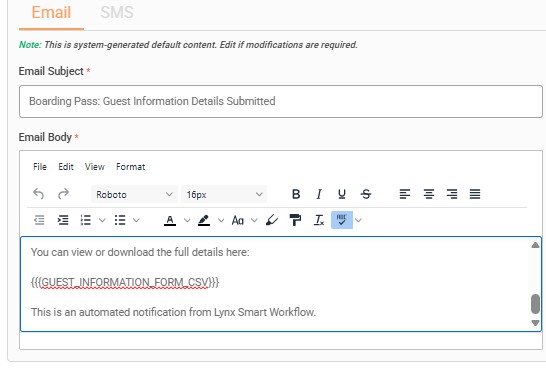Undo the last edit
Screen dimensions: 546x370
(x=38, y=194)
